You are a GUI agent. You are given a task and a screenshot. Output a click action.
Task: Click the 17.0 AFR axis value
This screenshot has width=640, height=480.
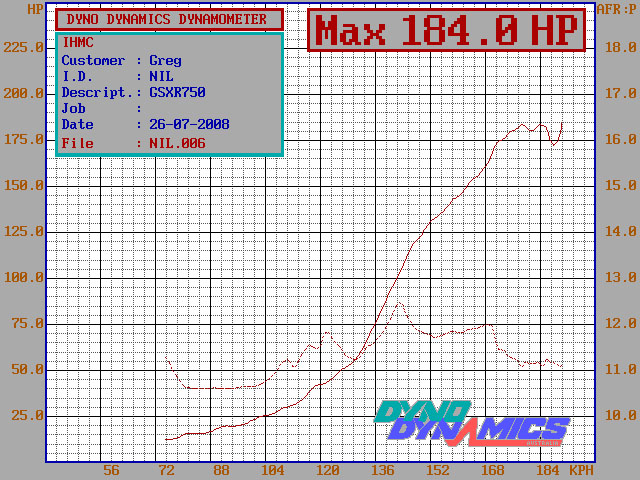pyautogui.click(x=620, y=93)
